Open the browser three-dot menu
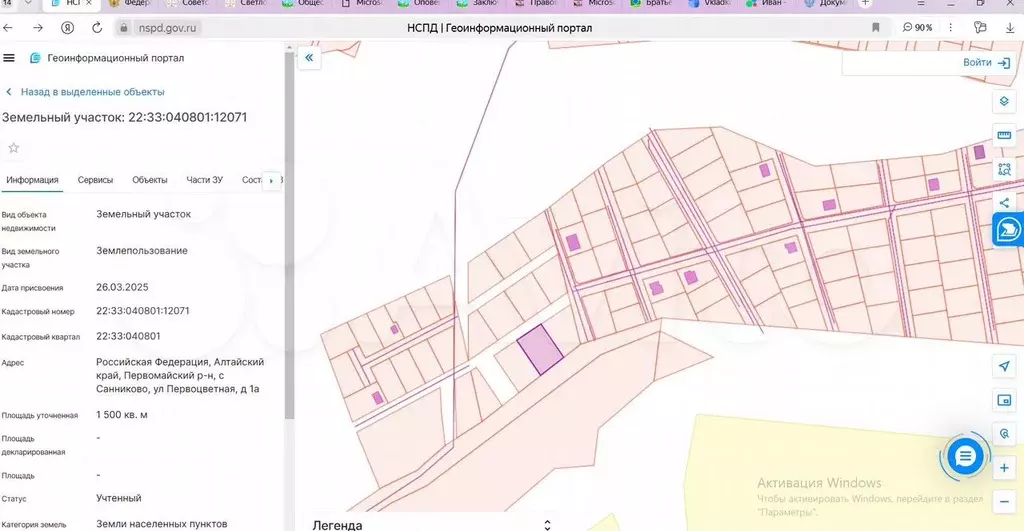 950,27
